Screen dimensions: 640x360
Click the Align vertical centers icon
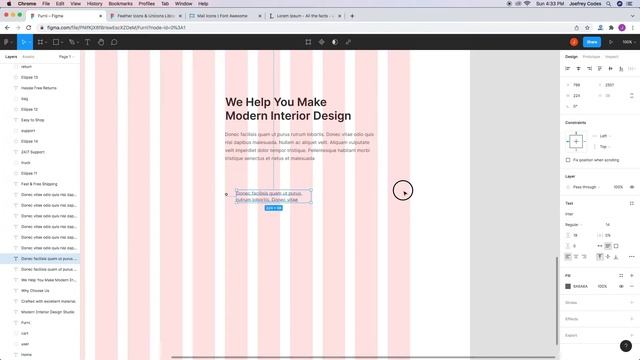pos(611,69)
